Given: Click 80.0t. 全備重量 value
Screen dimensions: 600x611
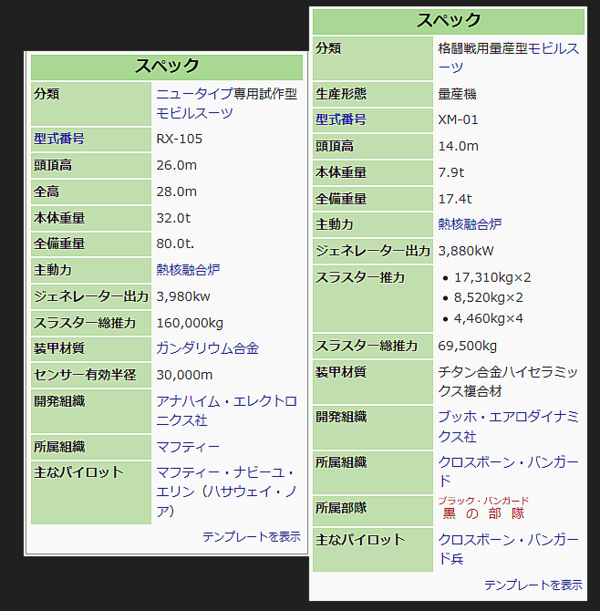Looking at the screenshot, I should pyautogui.click(x=175, y=244).
